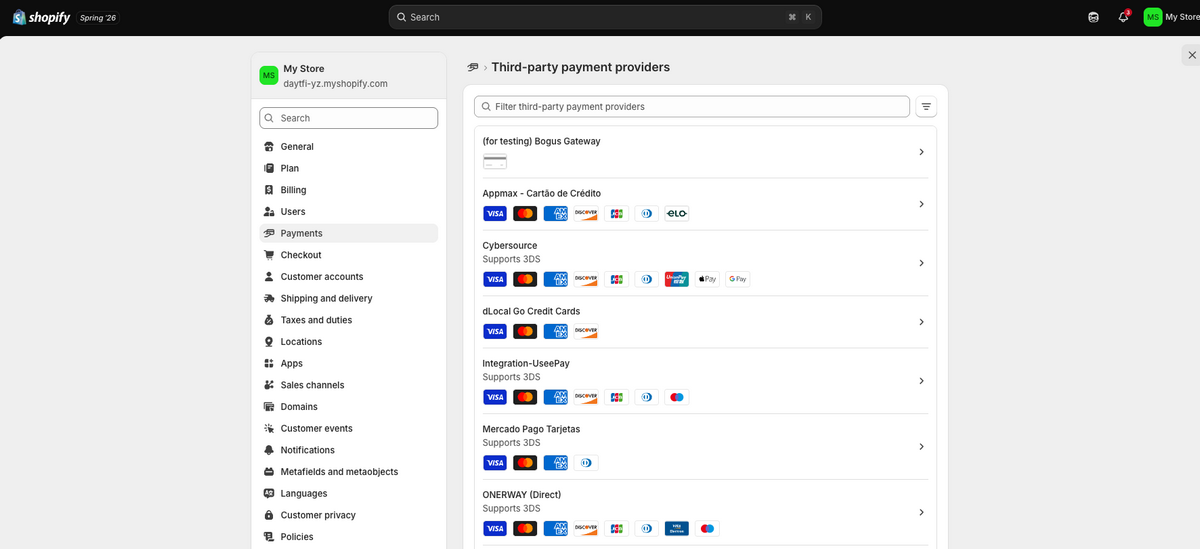Expand the Bogus Gateway chevron
This screenshot has width=1200, height=549.
[x=921, y=152]
